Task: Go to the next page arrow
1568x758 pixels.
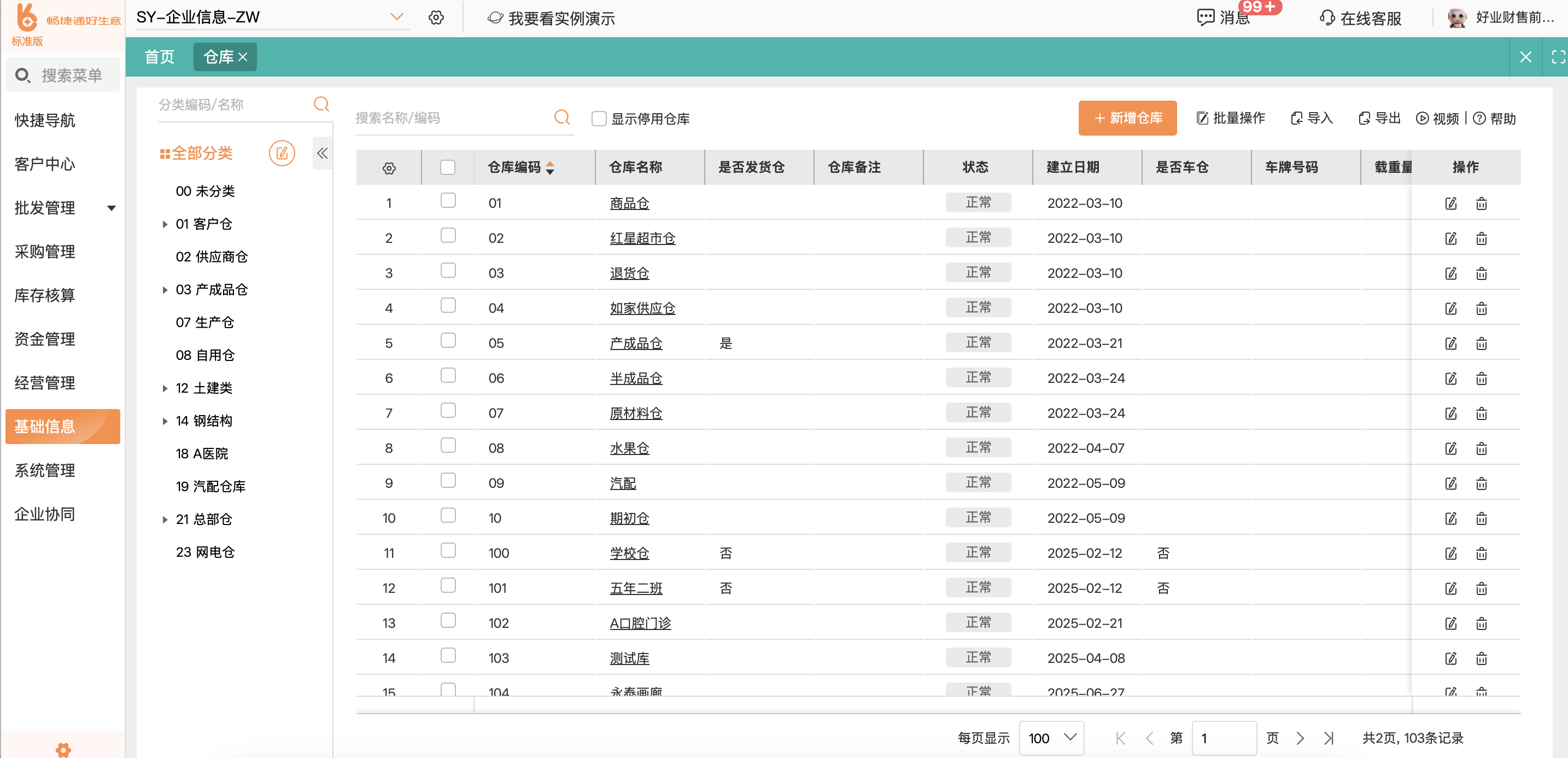Action: [1300, 738]
